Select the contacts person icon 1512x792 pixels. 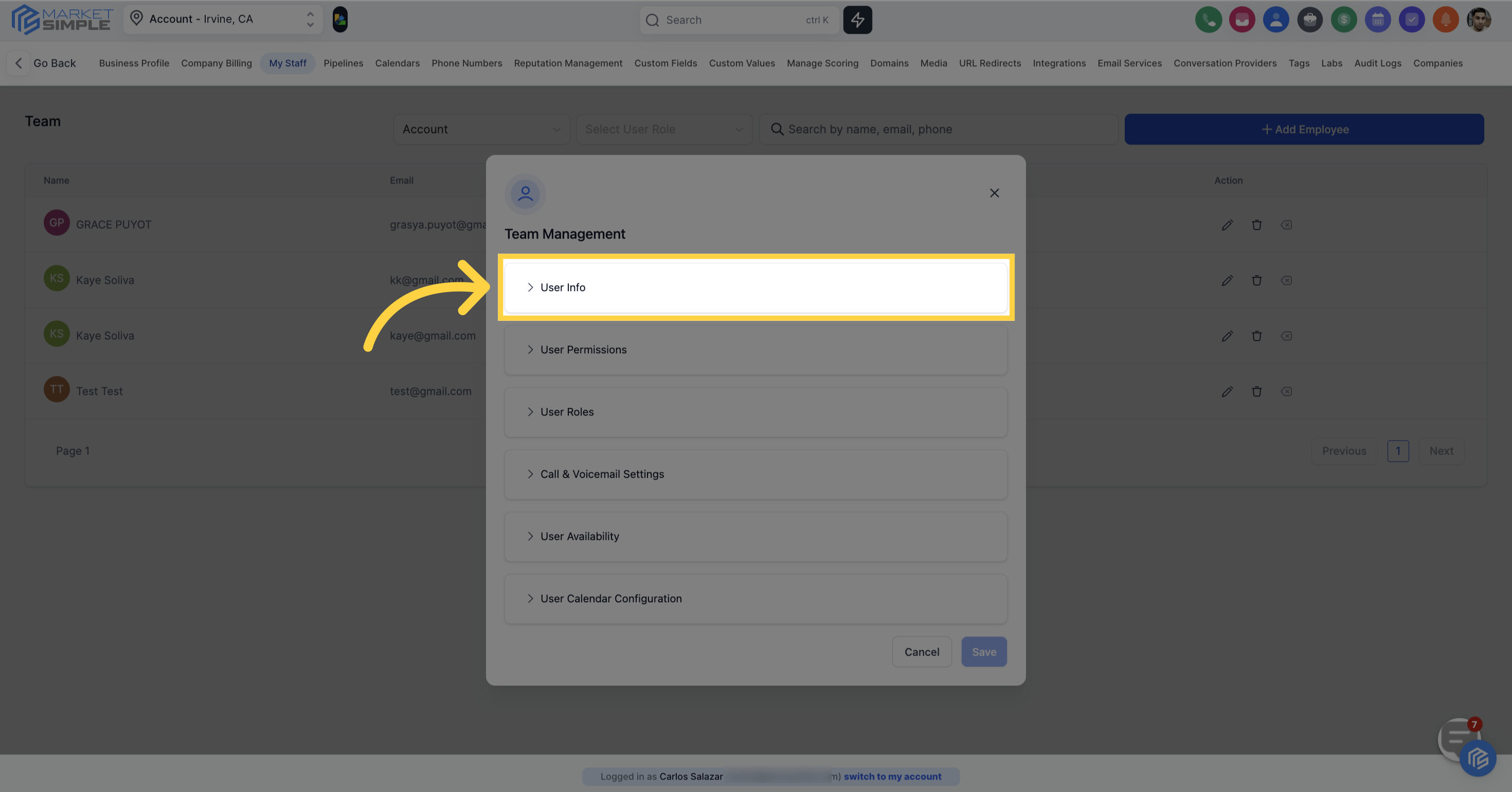click(x=1276, y=20)
